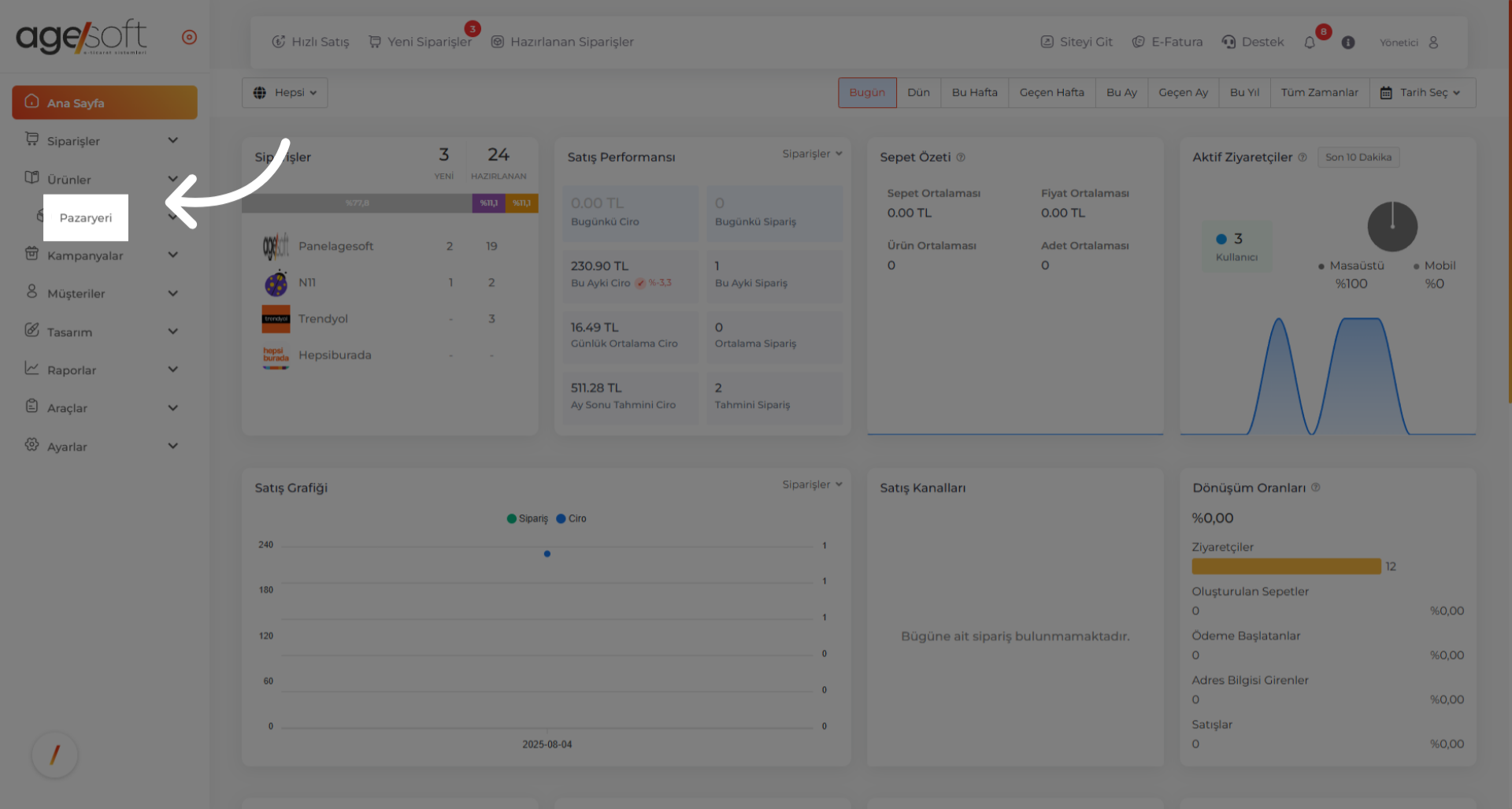Click the Panelagesoft row
This screenshot has height=809, width=1512.
[x=390, y=246]
